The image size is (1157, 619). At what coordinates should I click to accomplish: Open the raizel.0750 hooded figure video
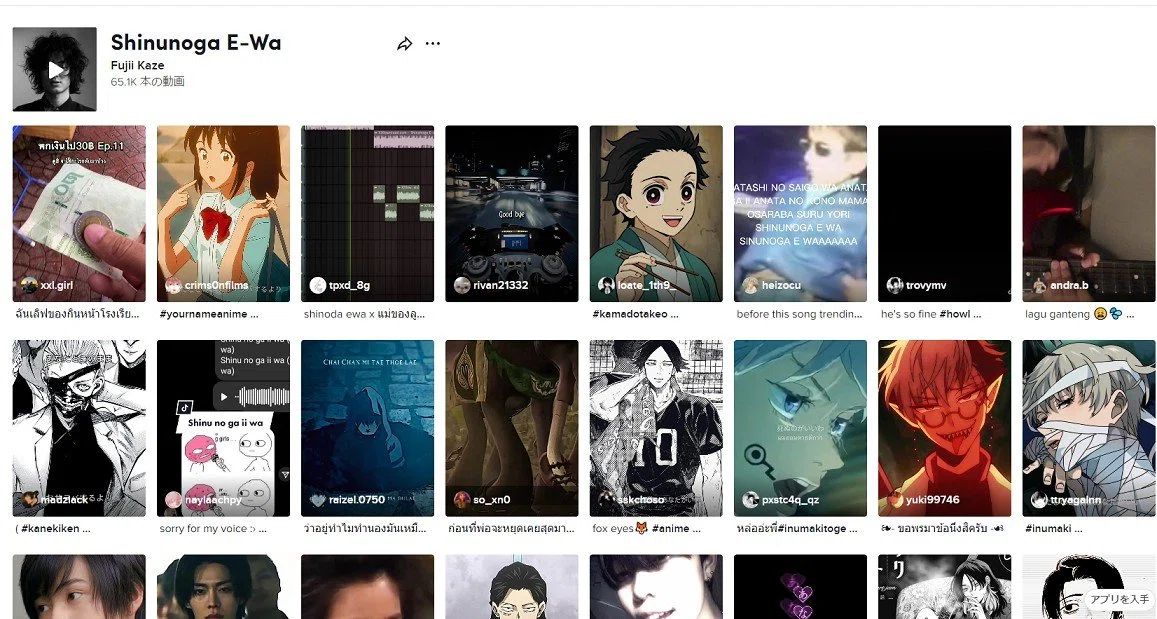(x=367, y=428)
